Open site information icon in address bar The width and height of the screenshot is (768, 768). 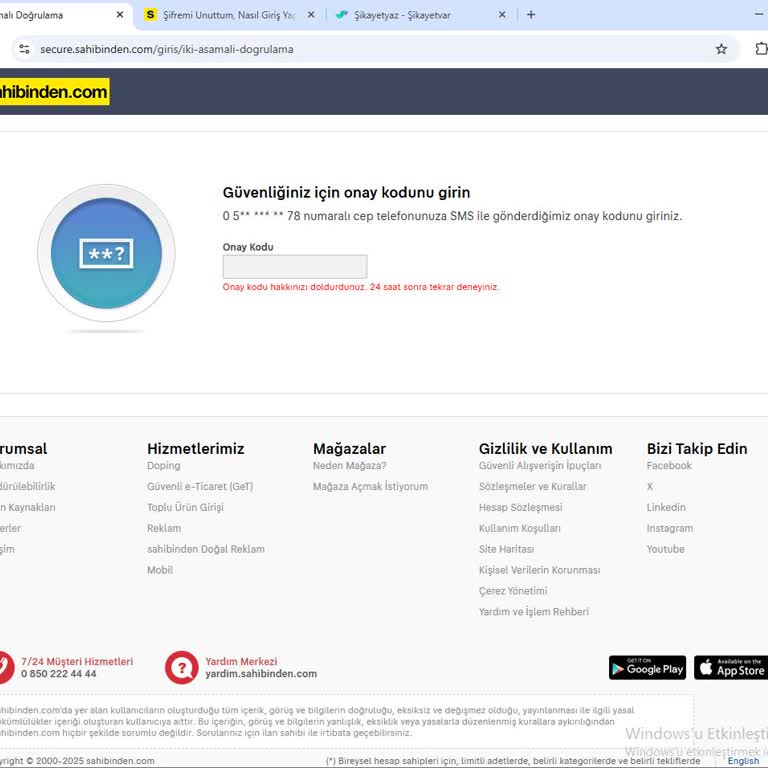coord(25,49)
